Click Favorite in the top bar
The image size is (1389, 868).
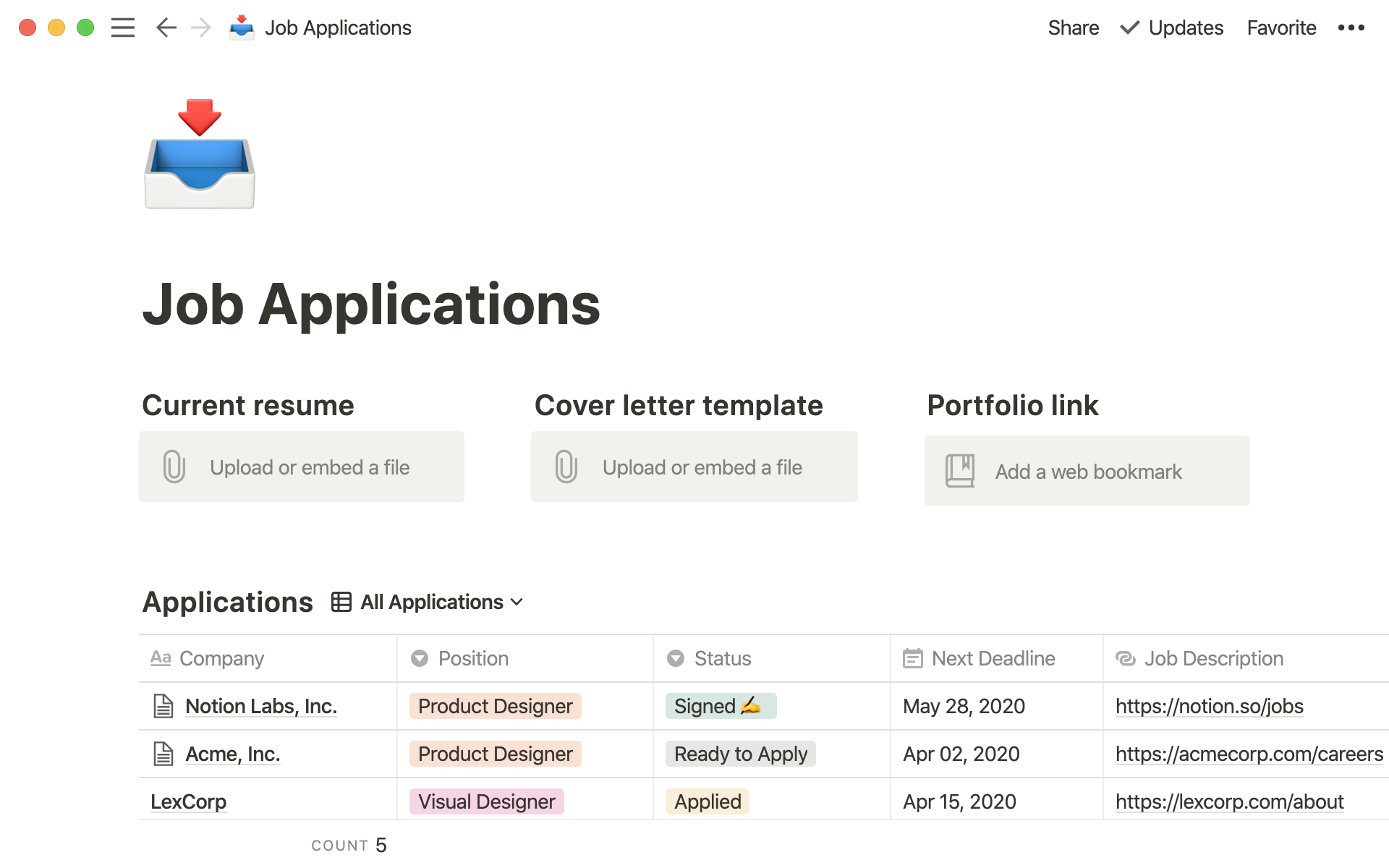tap(1281, 27)
